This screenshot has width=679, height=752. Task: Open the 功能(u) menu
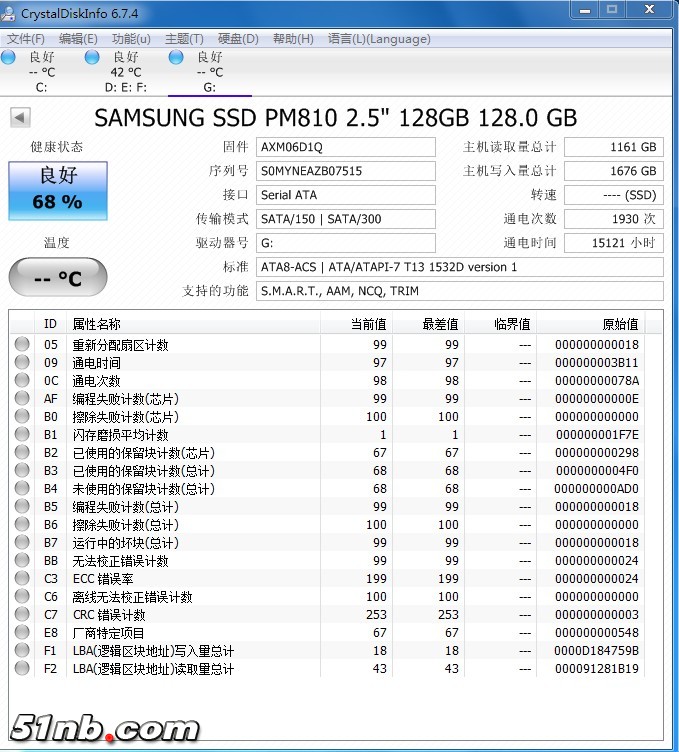[x=131, y=39]
